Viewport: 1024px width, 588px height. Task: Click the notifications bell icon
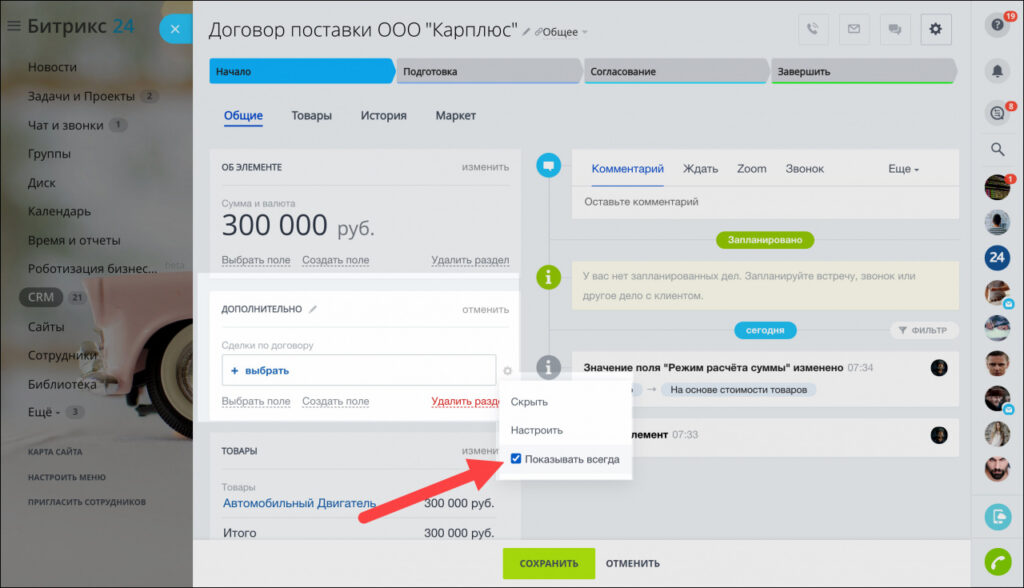coord(997,70)
